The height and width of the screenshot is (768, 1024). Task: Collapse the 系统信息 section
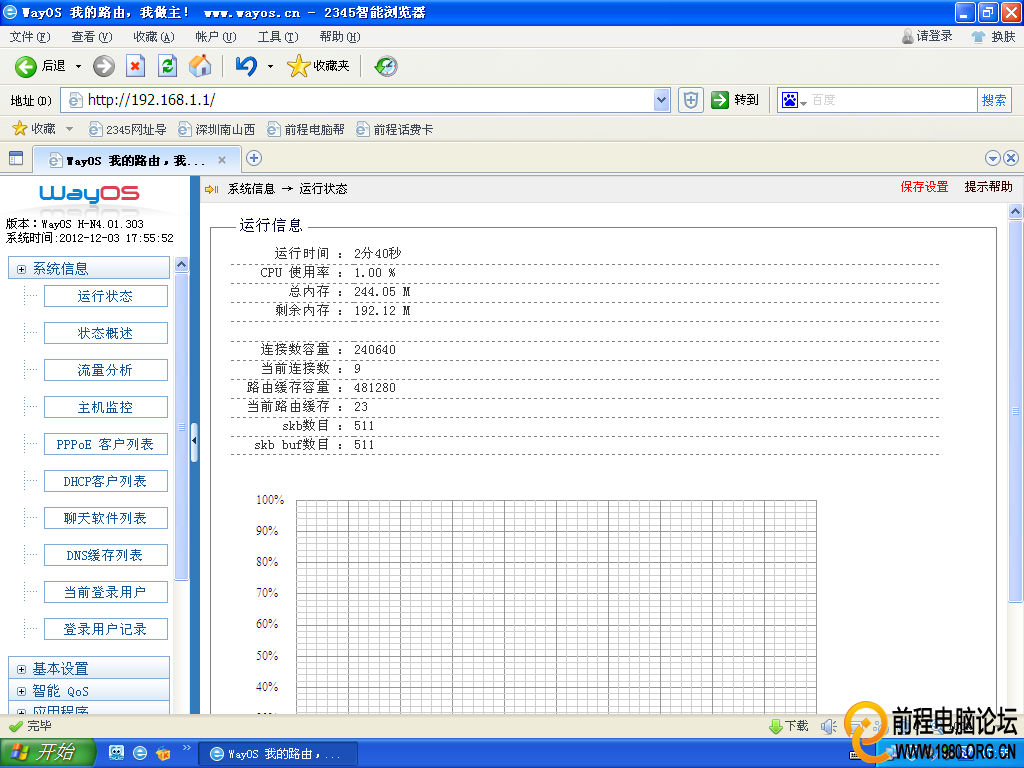(x=21, y=269)
